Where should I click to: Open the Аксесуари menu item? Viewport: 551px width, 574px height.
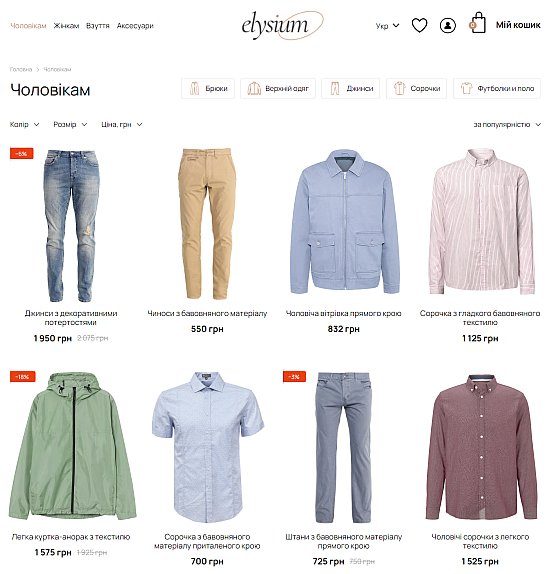[x=135, y=26]
